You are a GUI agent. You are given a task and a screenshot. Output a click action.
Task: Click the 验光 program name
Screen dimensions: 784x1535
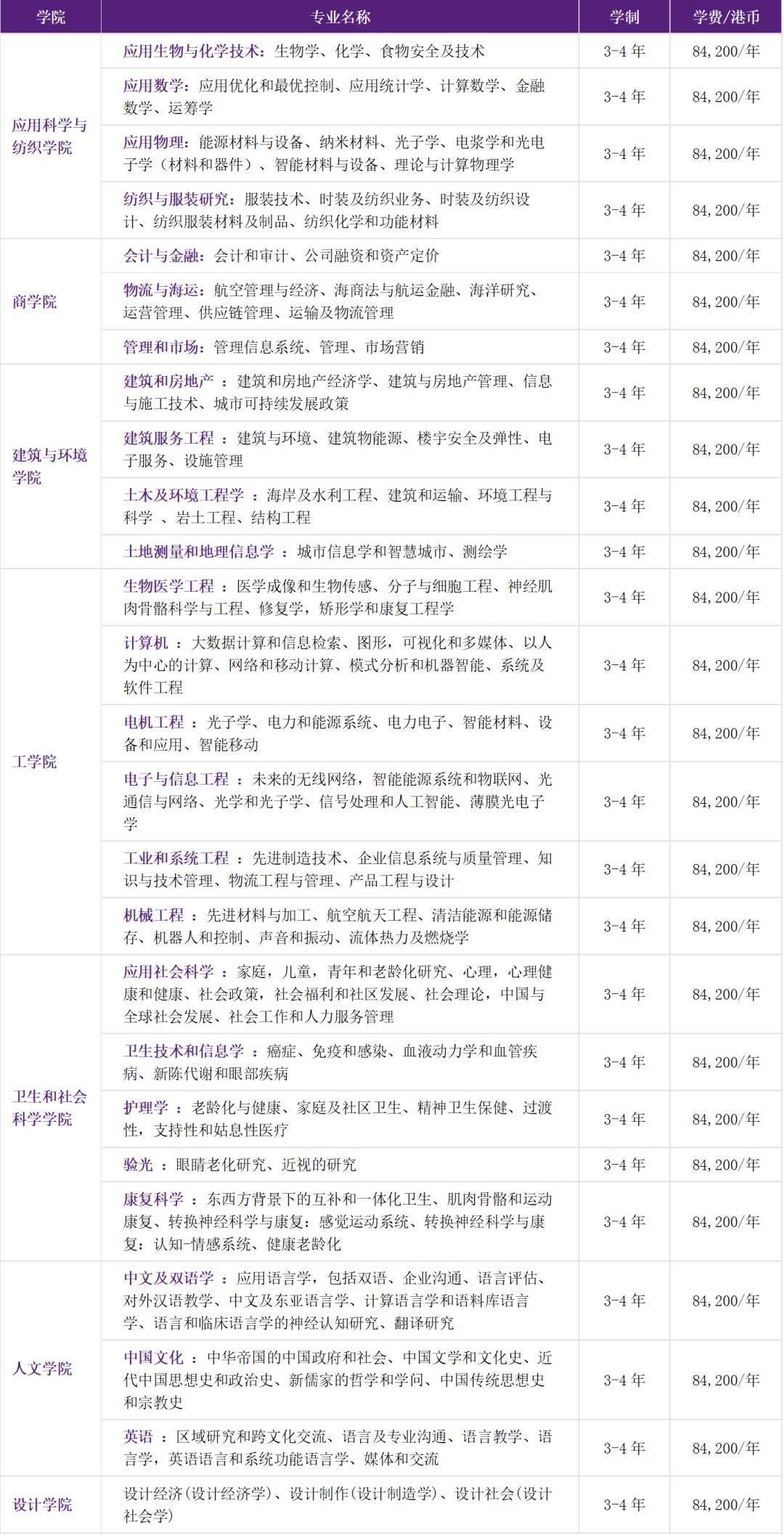point(138,1165)
